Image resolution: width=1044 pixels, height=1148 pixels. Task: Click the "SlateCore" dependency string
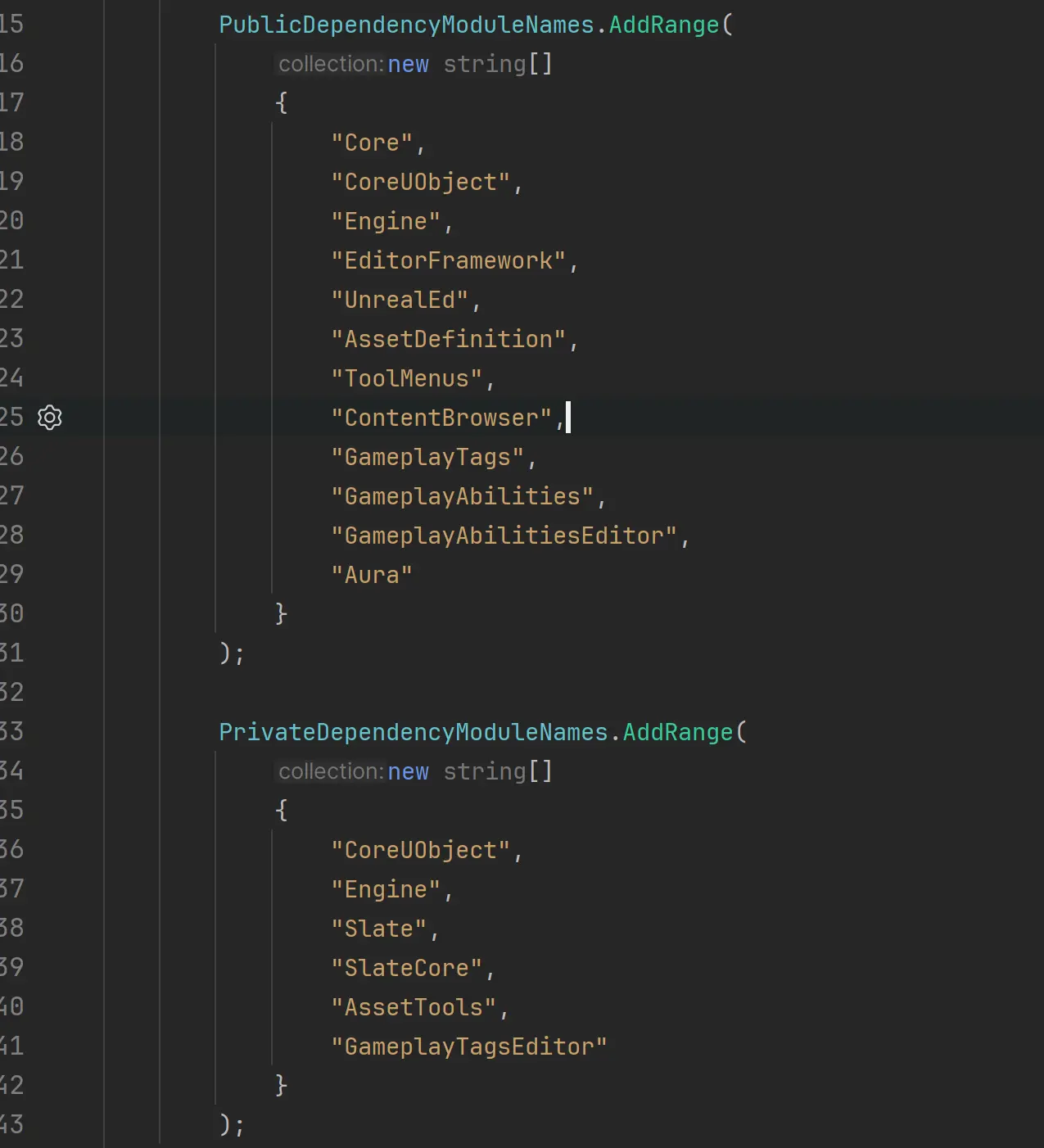click(407, 968)
